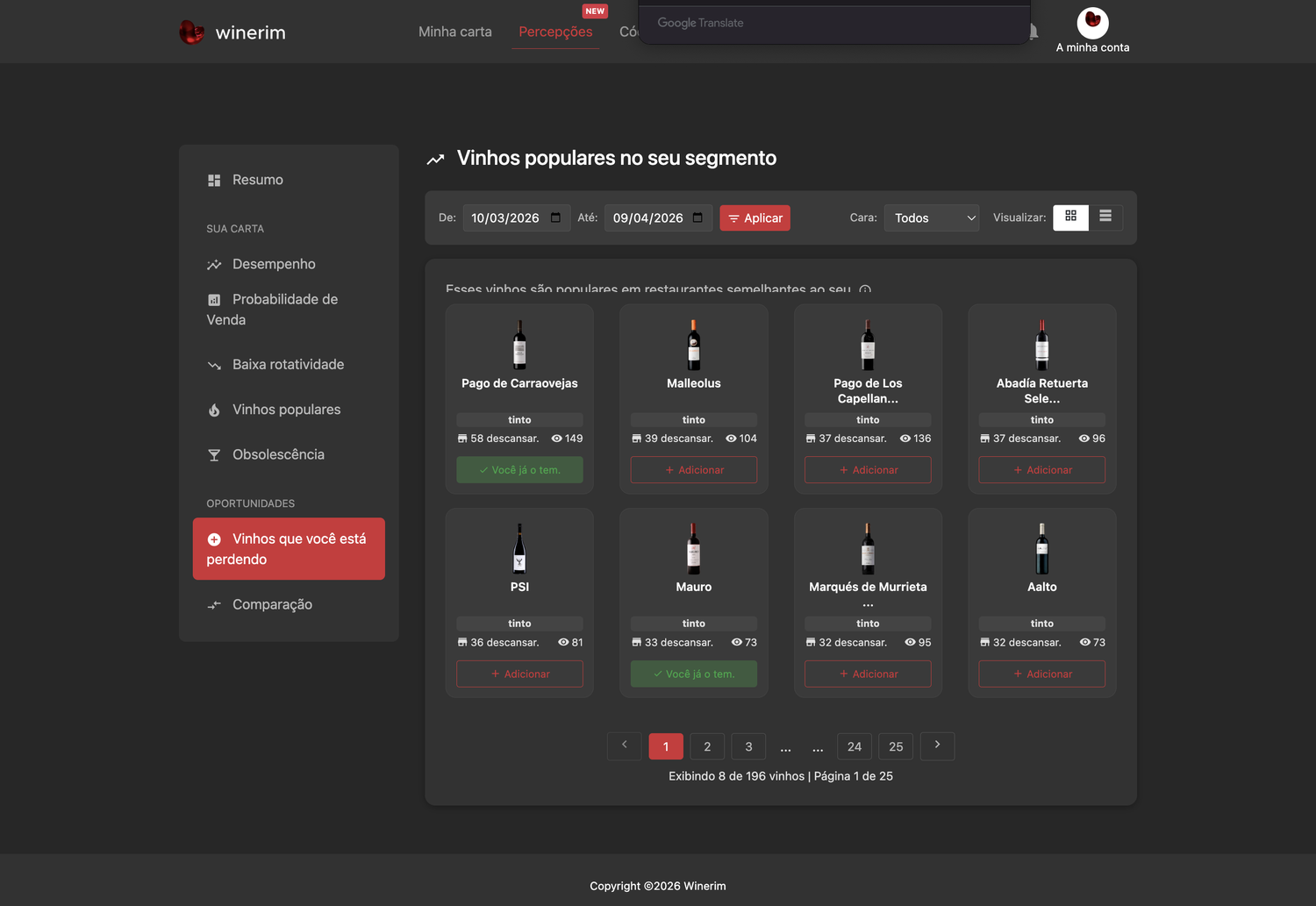Go to previous page with left chevron
This screenshot has width=1316, height=906.
[625, 745]
